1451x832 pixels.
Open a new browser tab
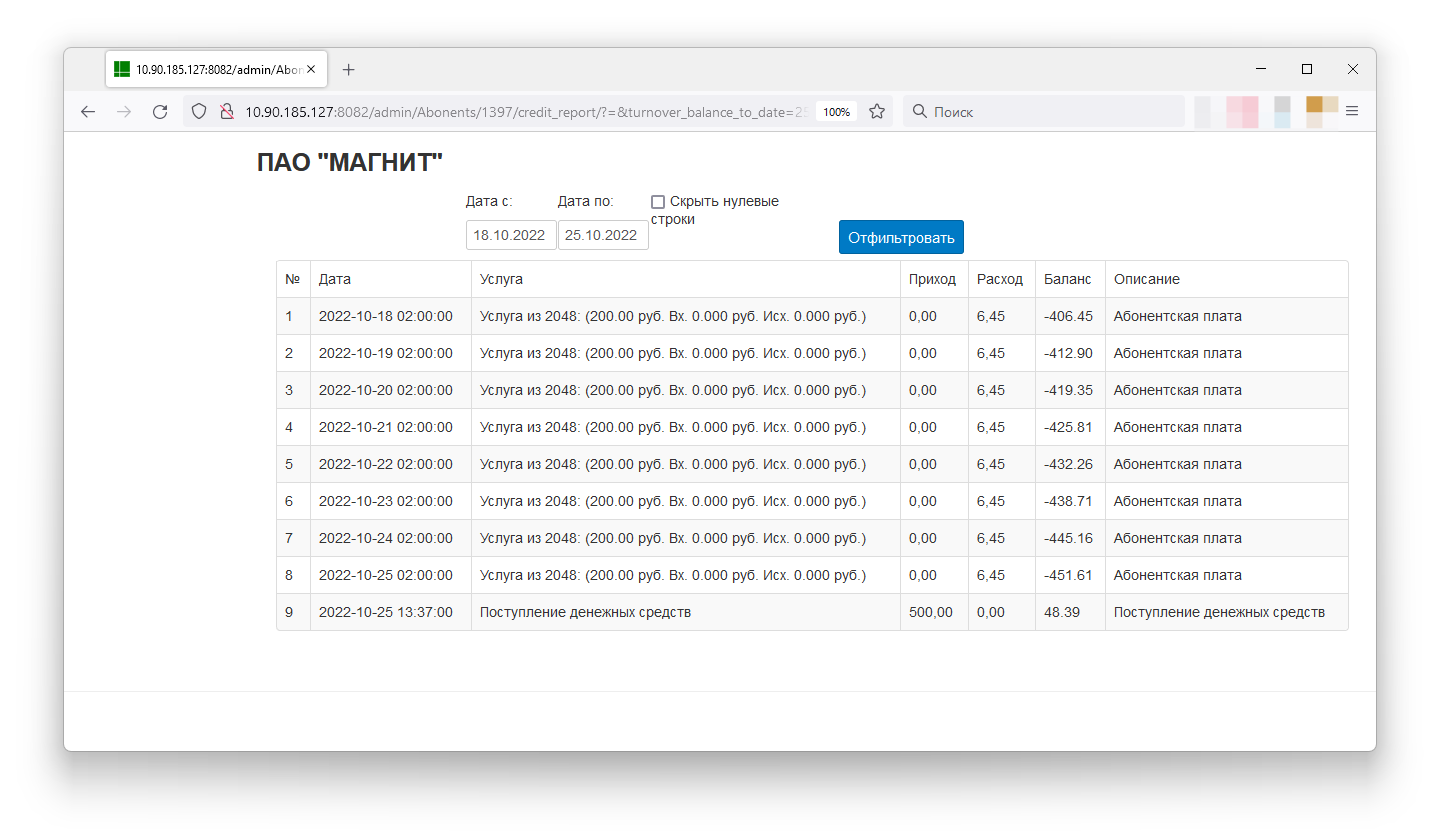[x=348, y=69]
